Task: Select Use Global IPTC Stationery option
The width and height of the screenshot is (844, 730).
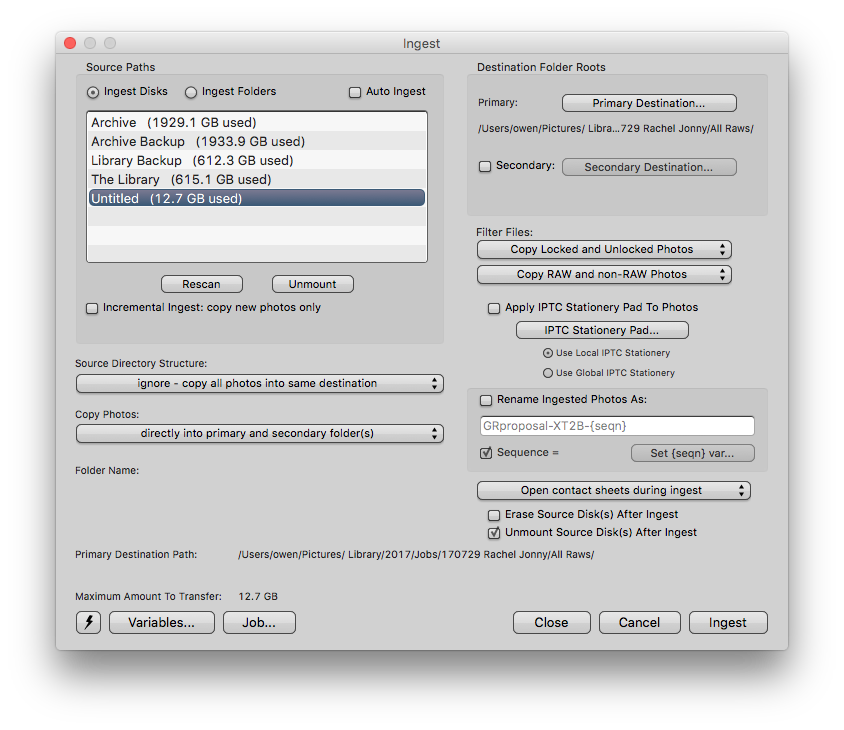Action: point(547,373)
